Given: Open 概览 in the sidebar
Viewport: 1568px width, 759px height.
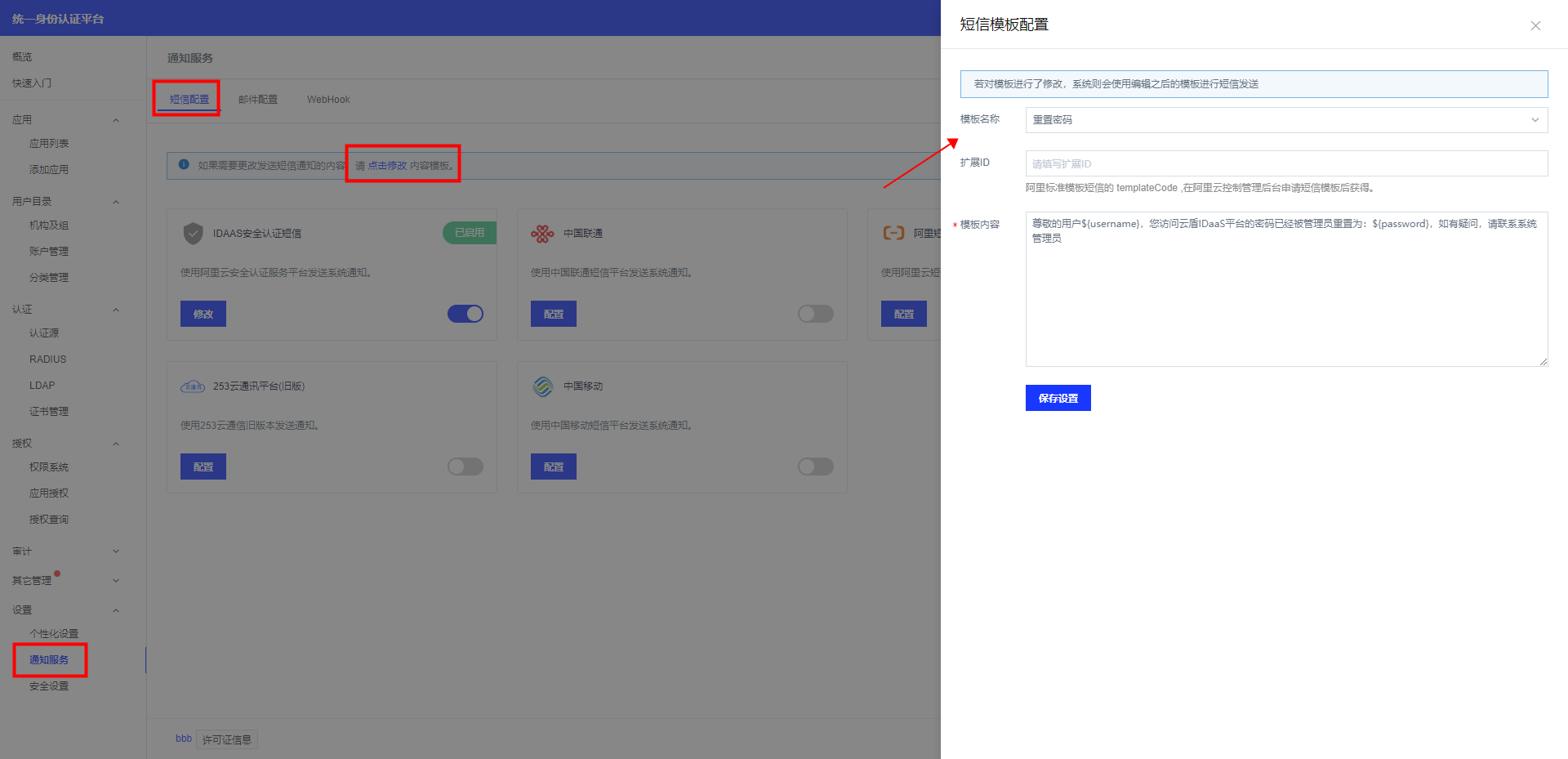Looking at the screenshot, I should tap(22, 57).
